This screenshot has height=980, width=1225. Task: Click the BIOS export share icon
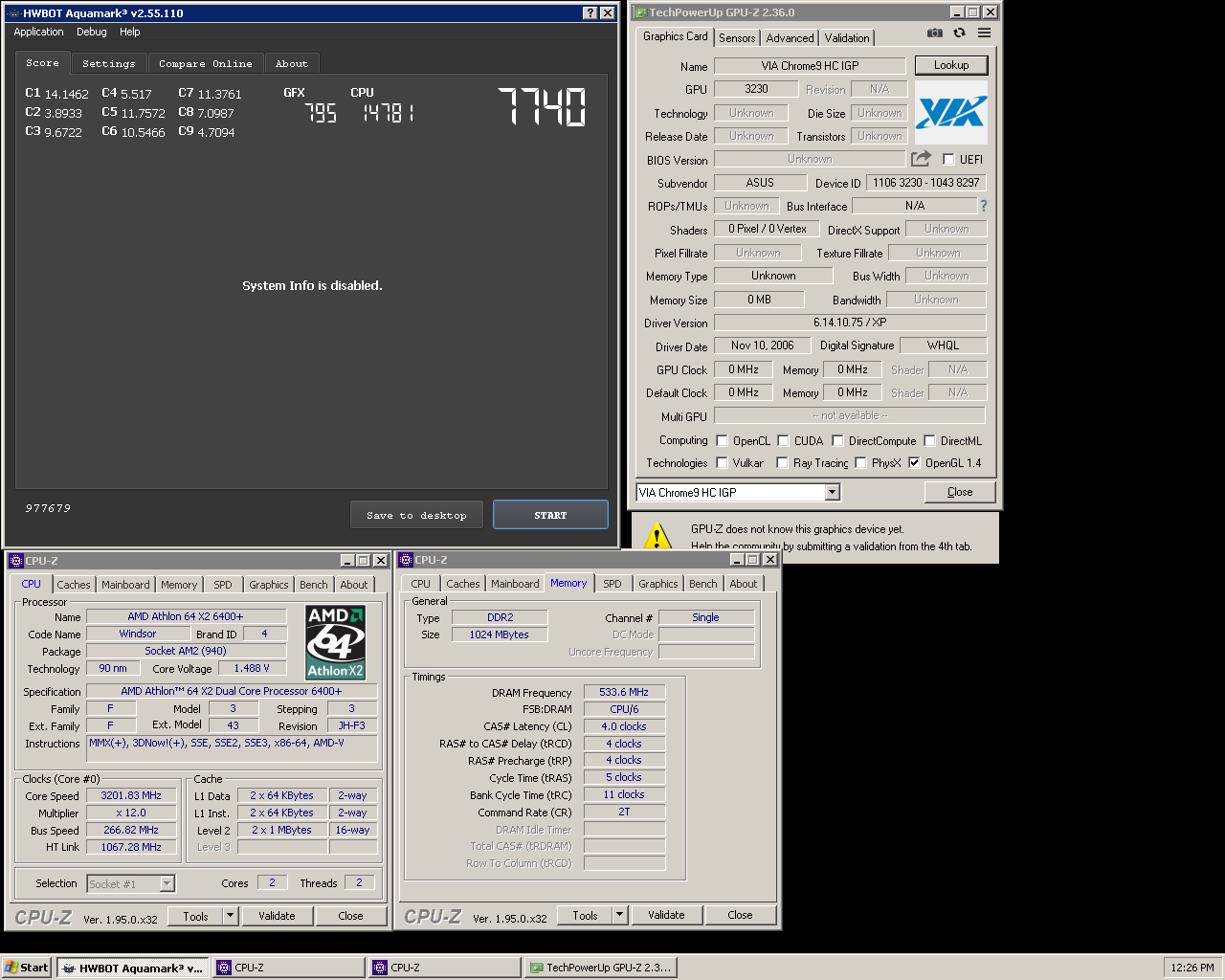coord(921,159)
